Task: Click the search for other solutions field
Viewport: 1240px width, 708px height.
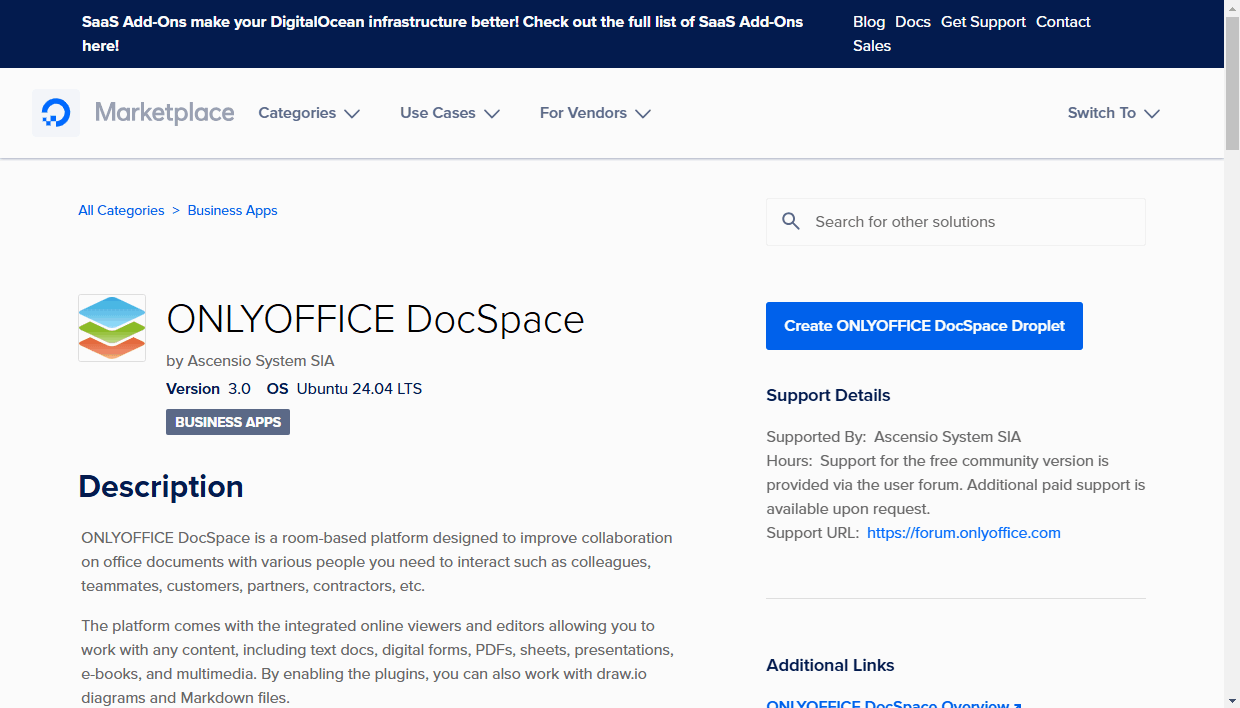Action: (x=955, y=221)
